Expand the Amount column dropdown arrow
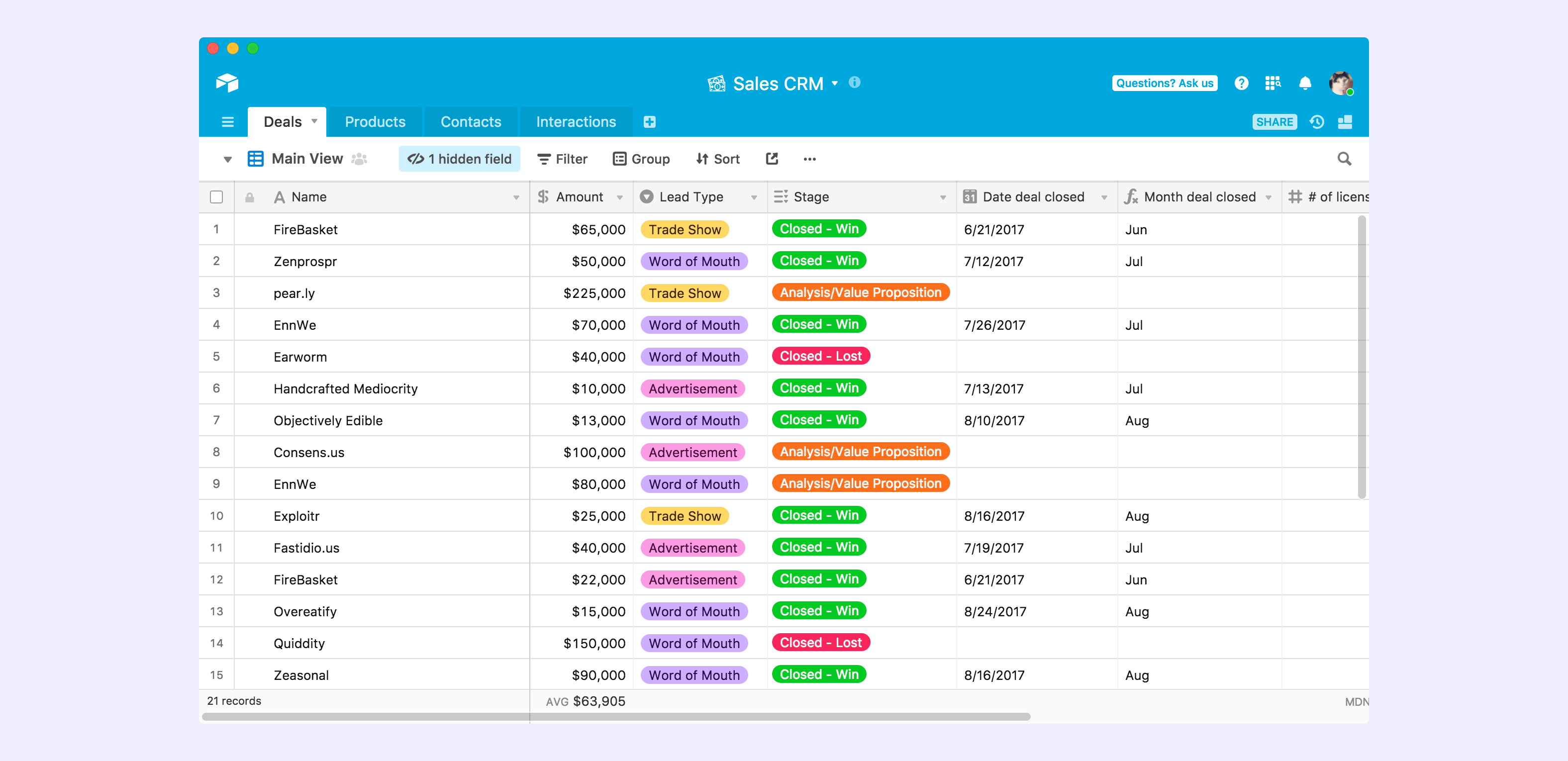 click(620, 197)
